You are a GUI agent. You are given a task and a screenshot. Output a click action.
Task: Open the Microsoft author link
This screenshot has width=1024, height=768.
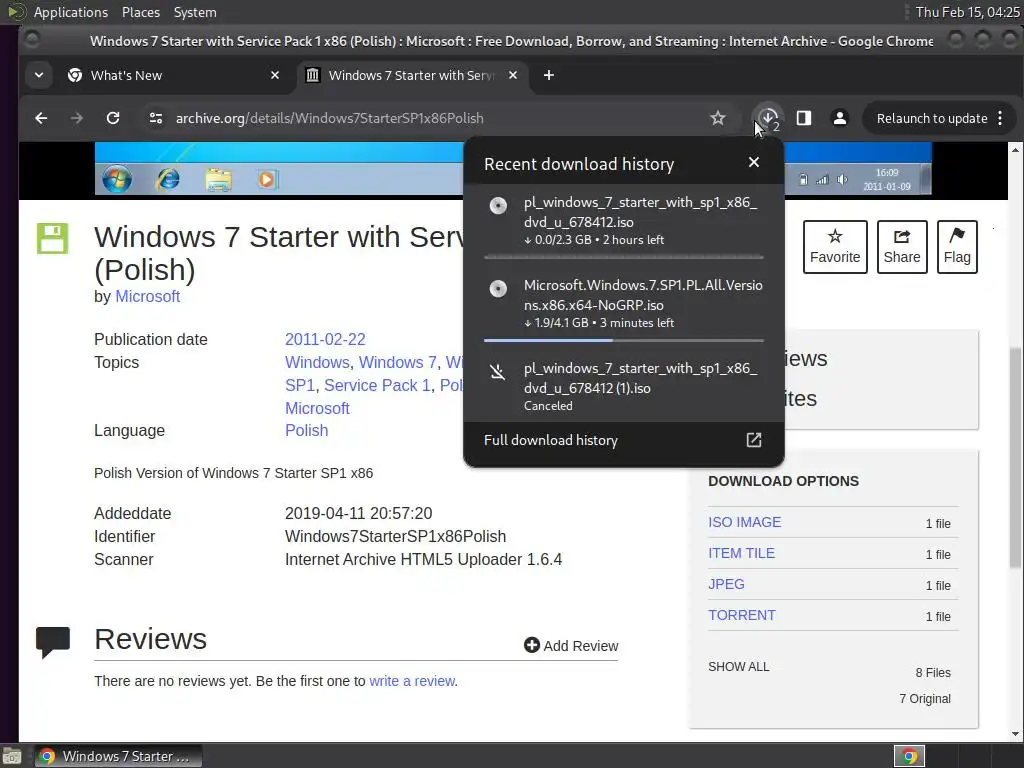click(148, 296)
